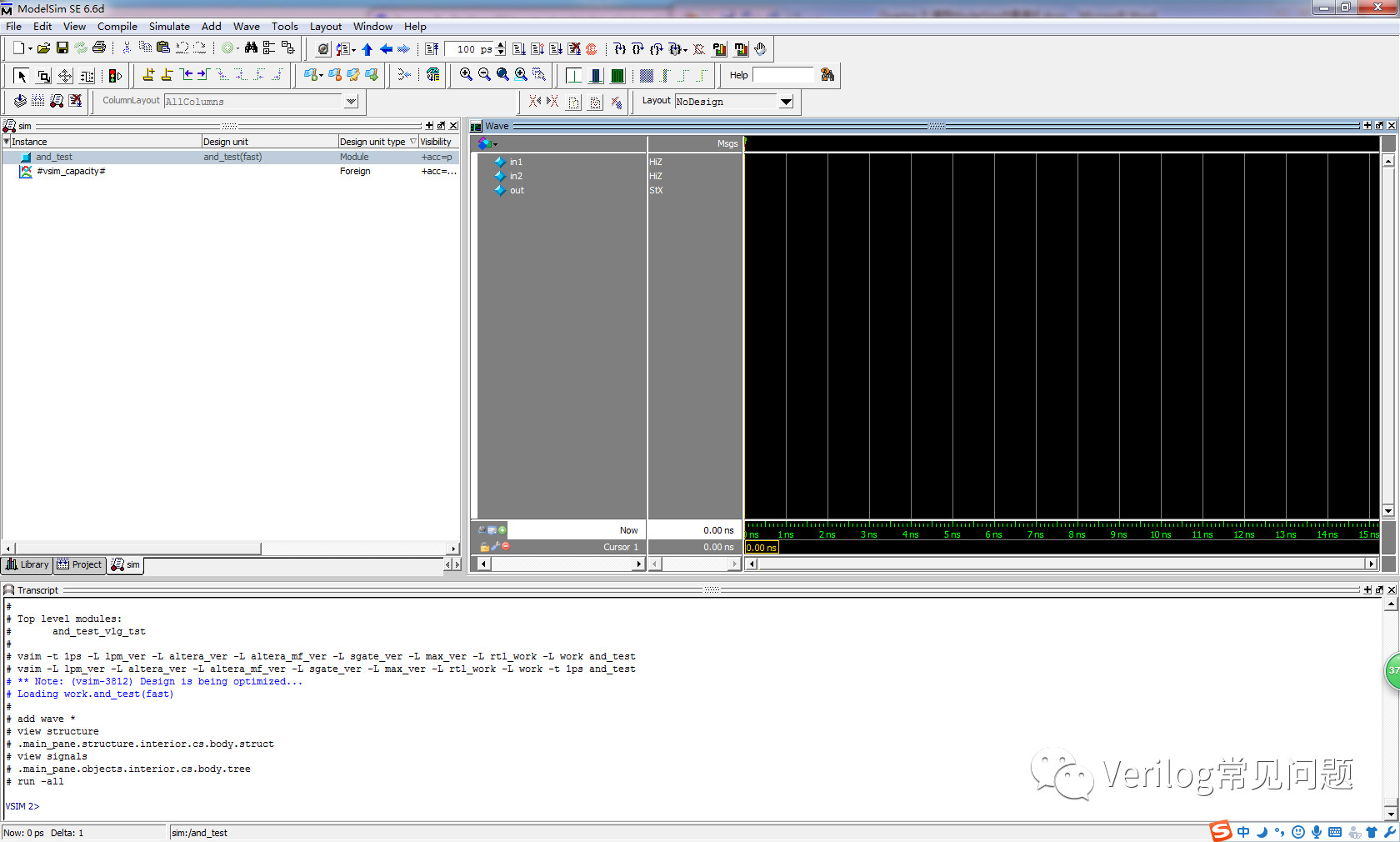Click the tray microphone icon
This screenshot has height=842, width=1400.
pos(1317,832)
